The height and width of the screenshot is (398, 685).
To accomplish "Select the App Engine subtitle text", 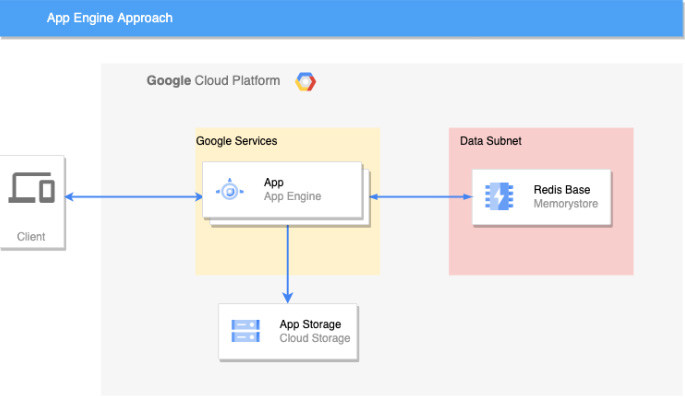I will (292, 196).
